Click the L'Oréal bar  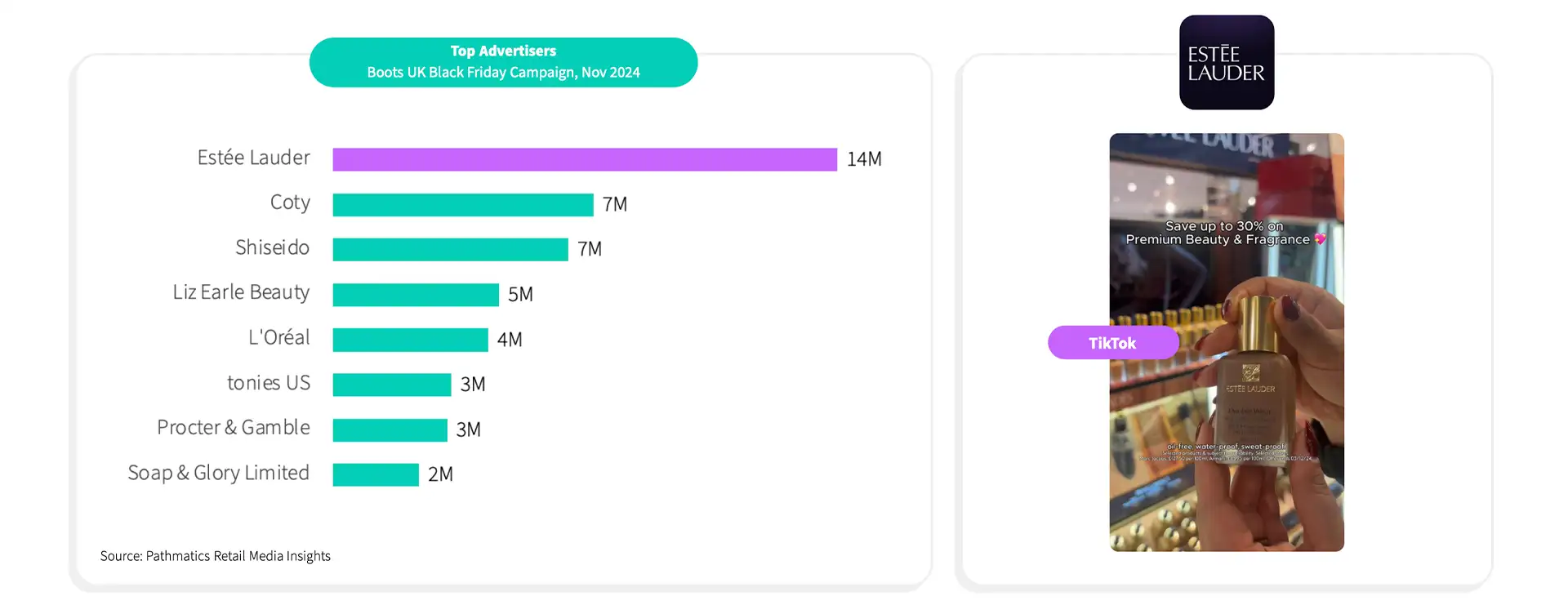(x=411, y=340)
